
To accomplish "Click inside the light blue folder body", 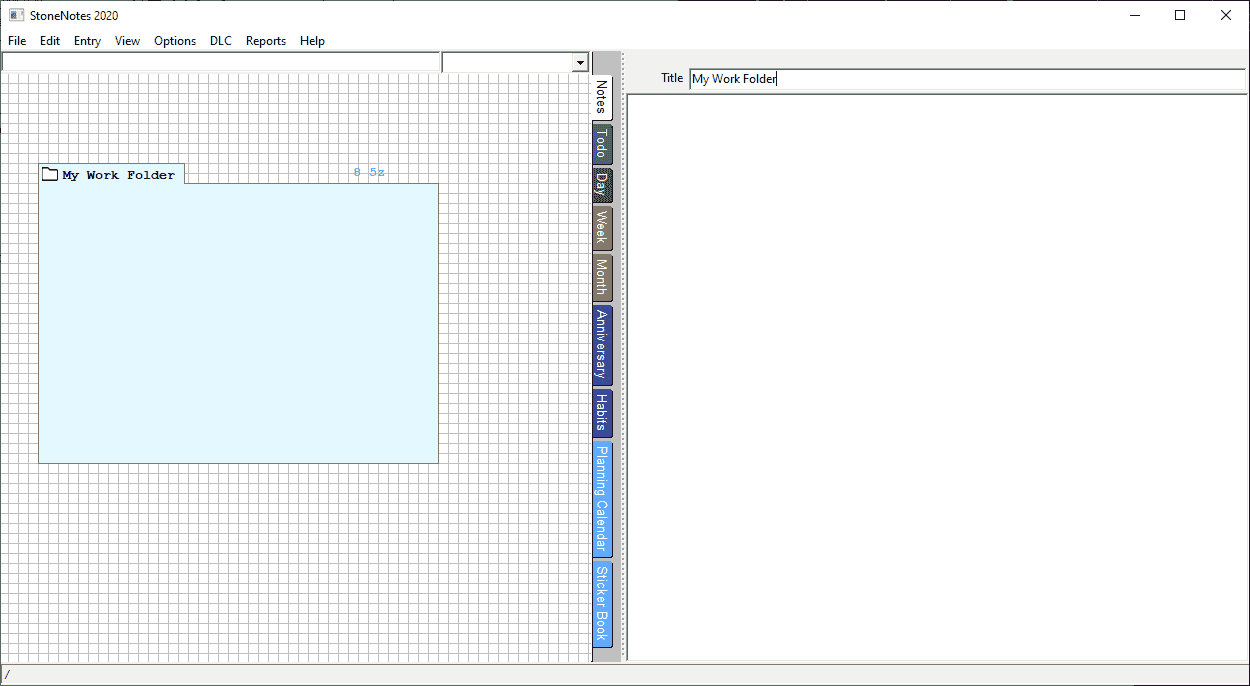I will tap(238, 323).
